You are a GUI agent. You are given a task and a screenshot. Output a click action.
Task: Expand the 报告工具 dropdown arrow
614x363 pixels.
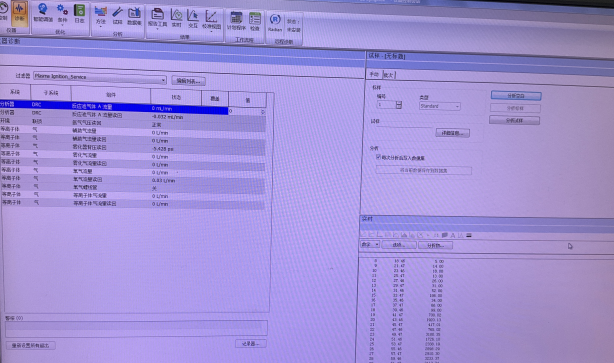[157, 29]
